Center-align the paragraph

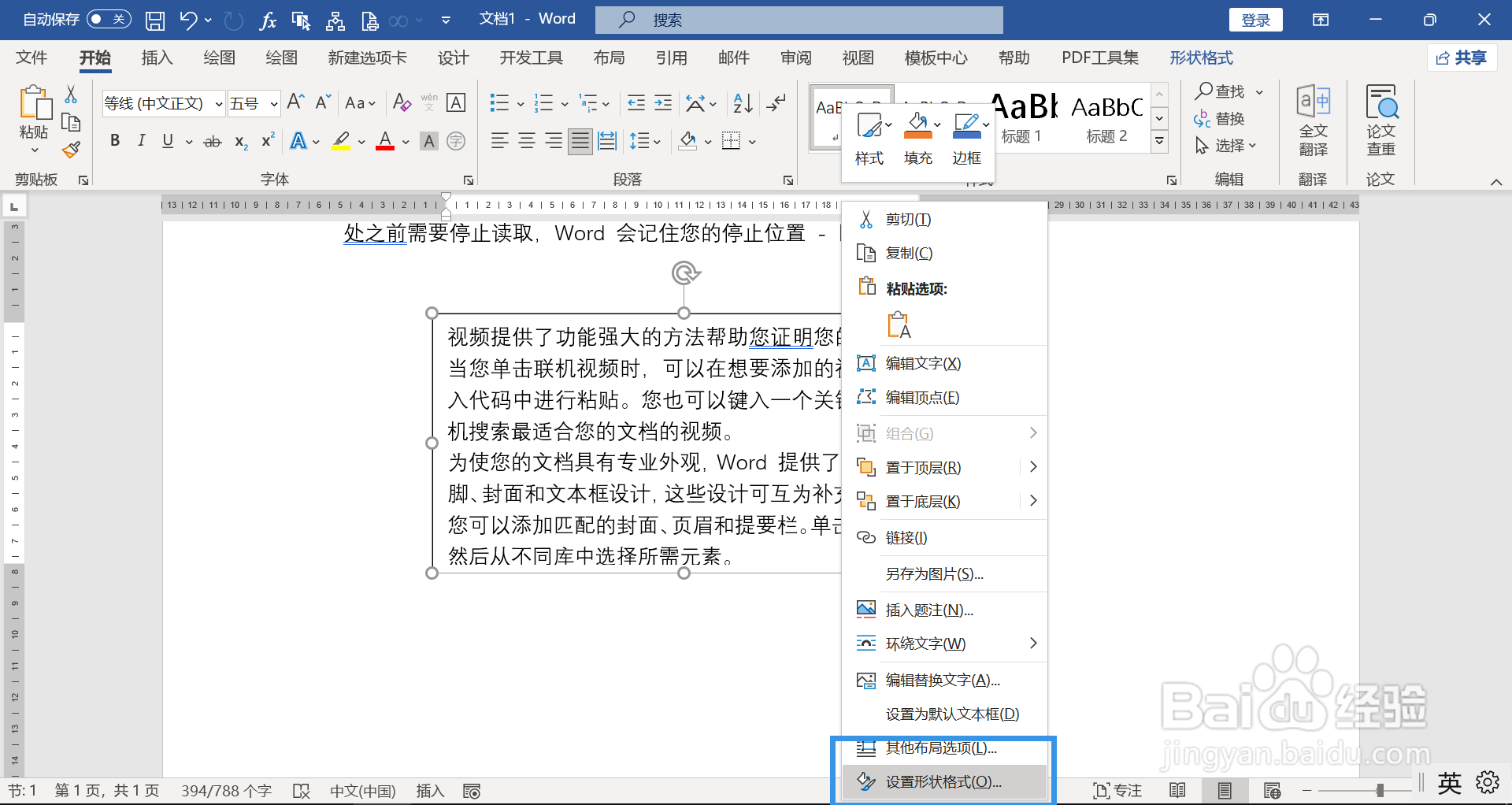pyautogui.click(x=527, y=142)
